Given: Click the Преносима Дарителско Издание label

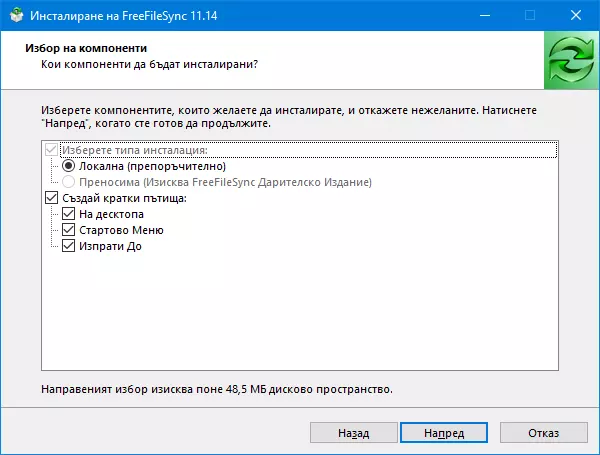Looking at the screenshot, I should click(x=225, y=182).
